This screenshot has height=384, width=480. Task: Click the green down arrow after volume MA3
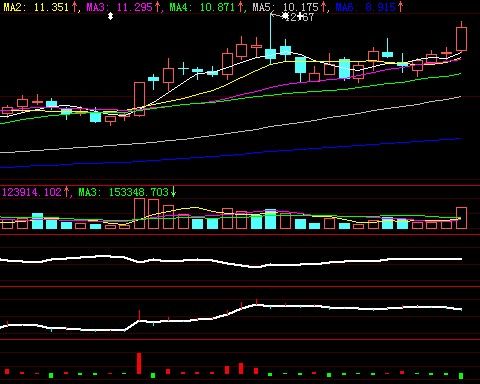click(x=173, y=192)
